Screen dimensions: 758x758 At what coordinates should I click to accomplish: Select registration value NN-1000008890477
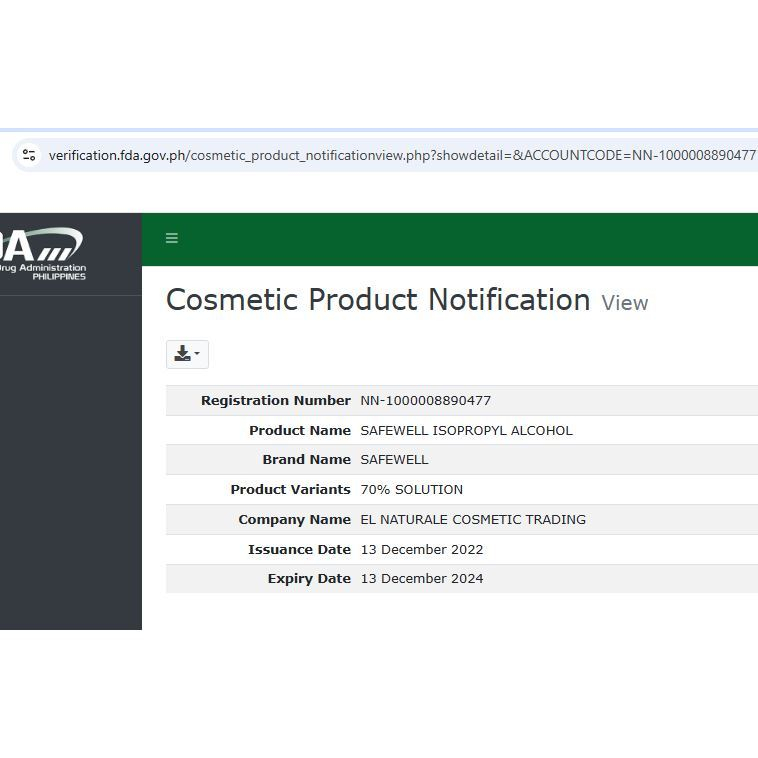(x=426, y=400)
